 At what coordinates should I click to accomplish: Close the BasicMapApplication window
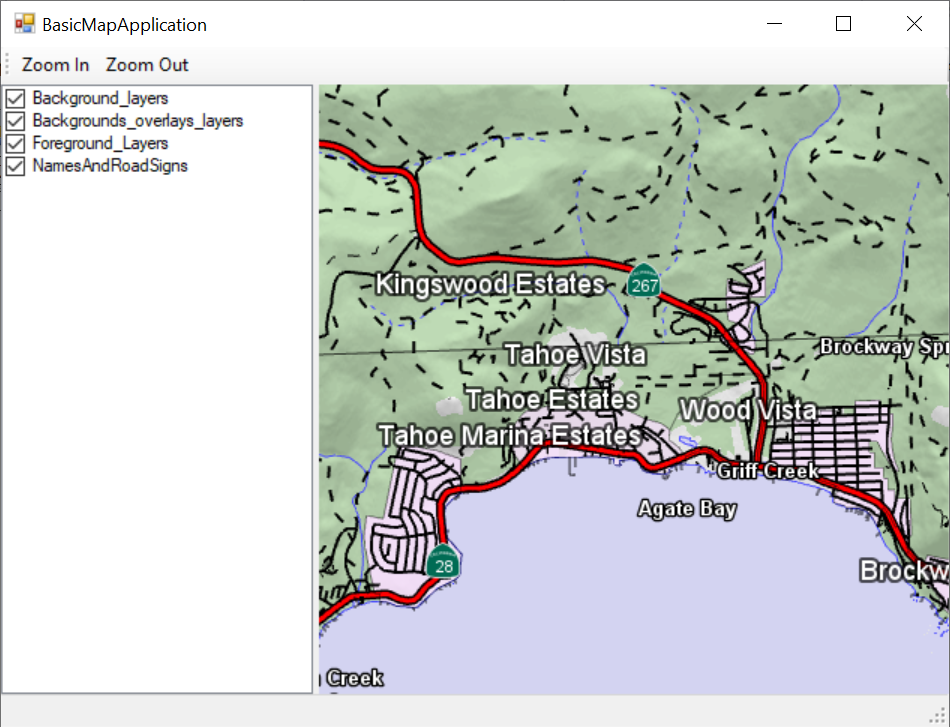(x=914, y=24)
